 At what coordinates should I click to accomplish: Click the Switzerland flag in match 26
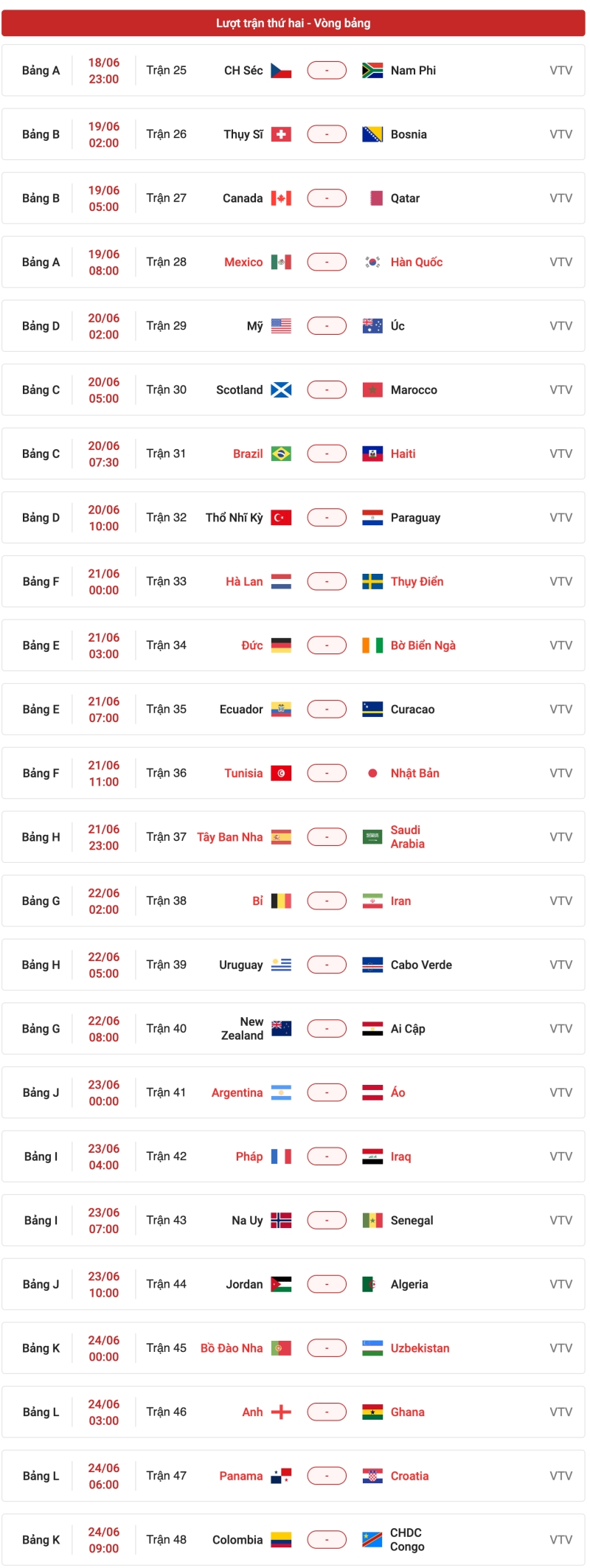coord(281,134)
